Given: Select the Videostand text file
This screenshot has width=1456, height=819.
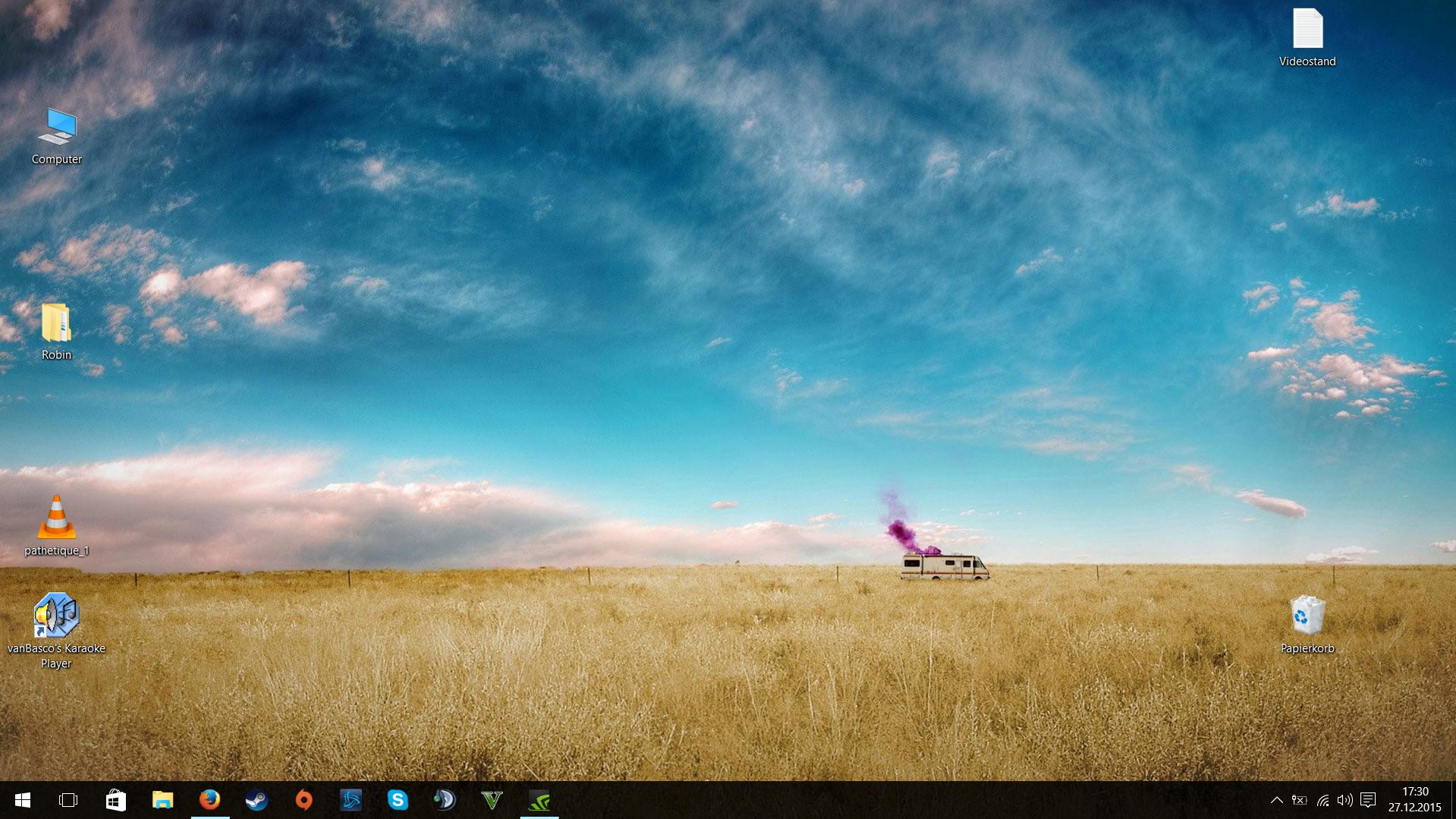Looking at the screenshot, I should 1307,38.
